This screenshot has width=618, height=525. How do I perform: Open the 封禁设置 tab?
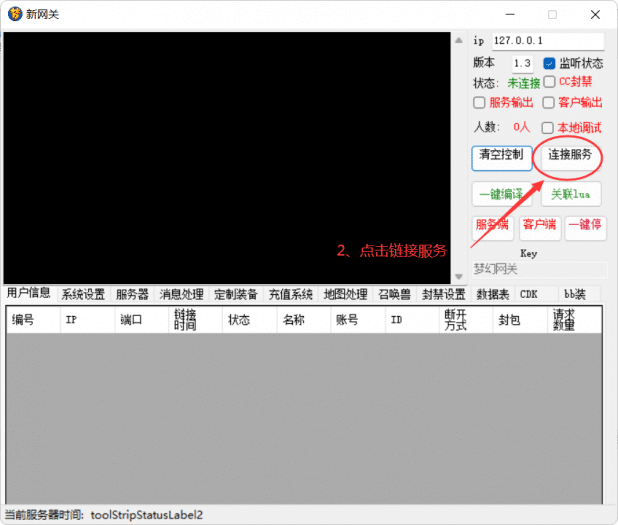pyautogui.click(x=443, y=294)
